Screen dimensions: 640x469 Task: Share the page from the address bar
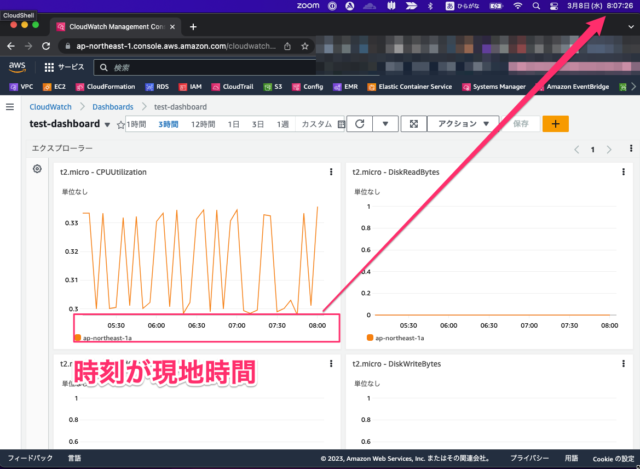[x=287, y=46]
